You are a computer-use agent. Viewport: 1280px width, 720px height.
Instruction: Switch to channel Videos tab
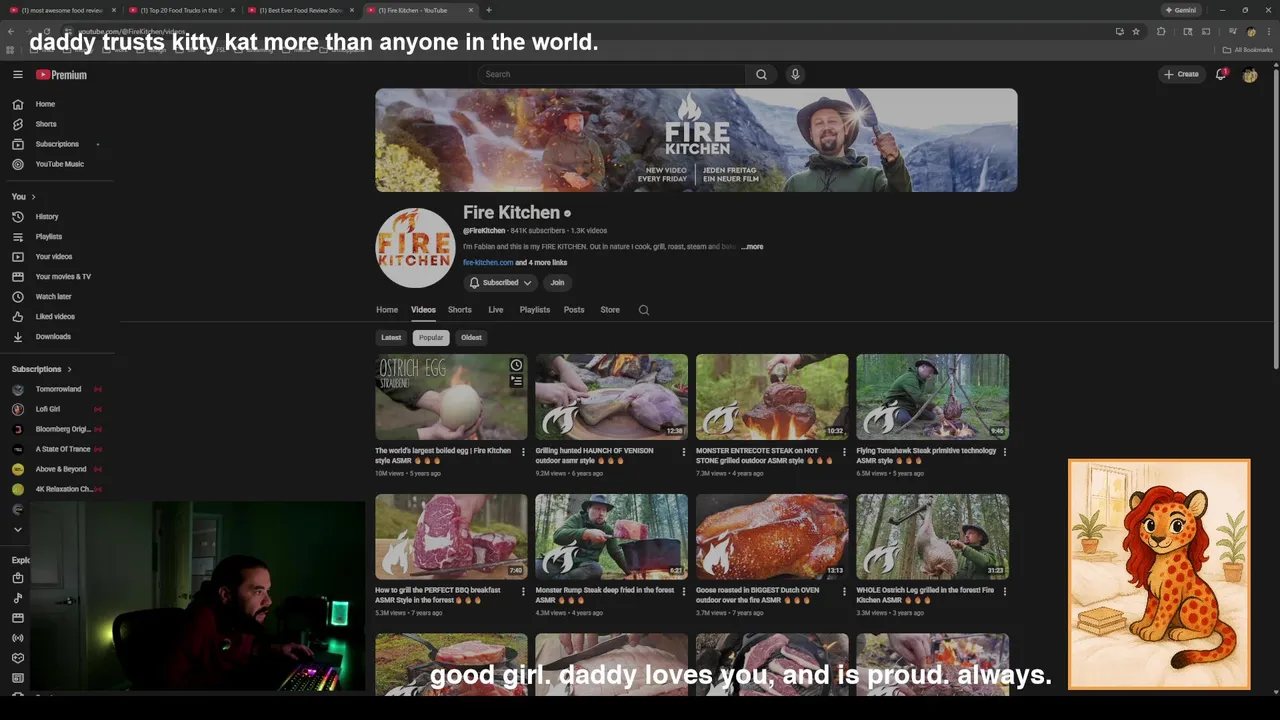423,310
